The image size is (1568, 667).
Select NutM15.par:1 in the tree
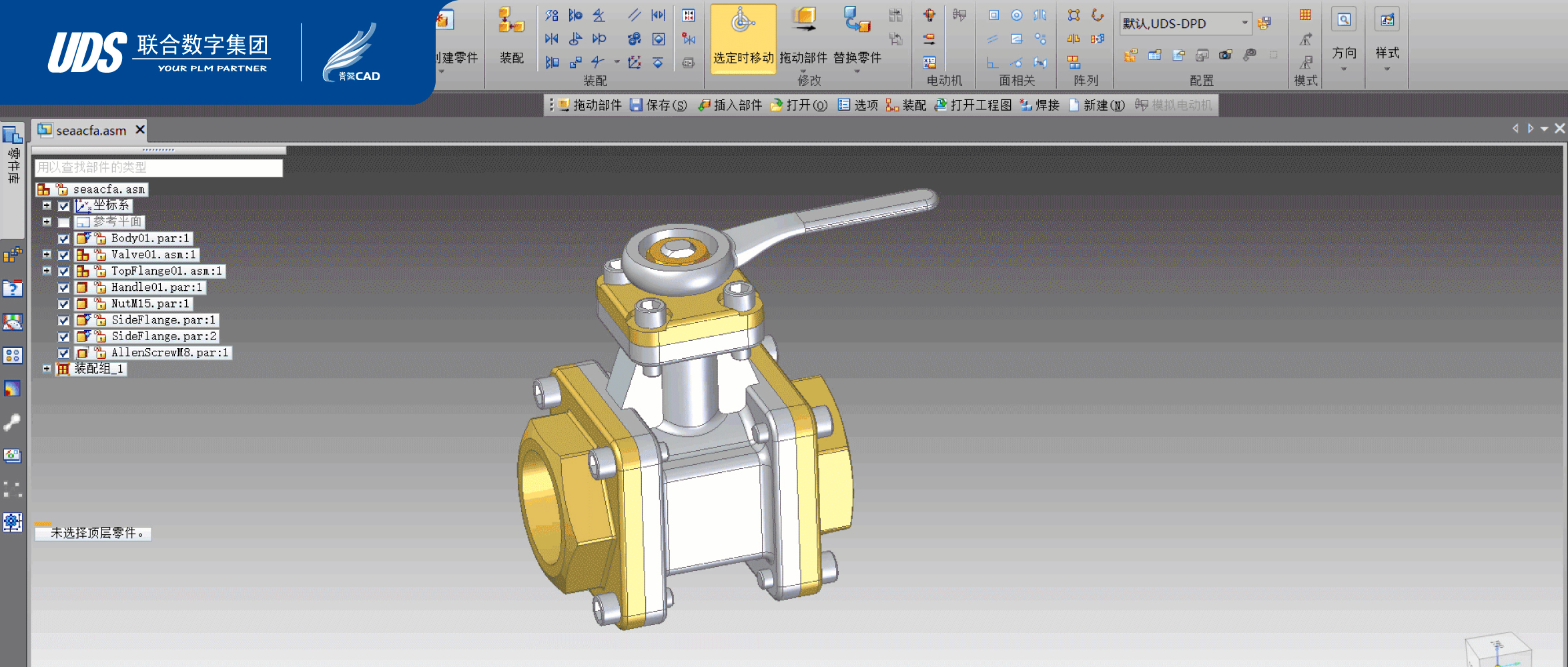(149, 304)
